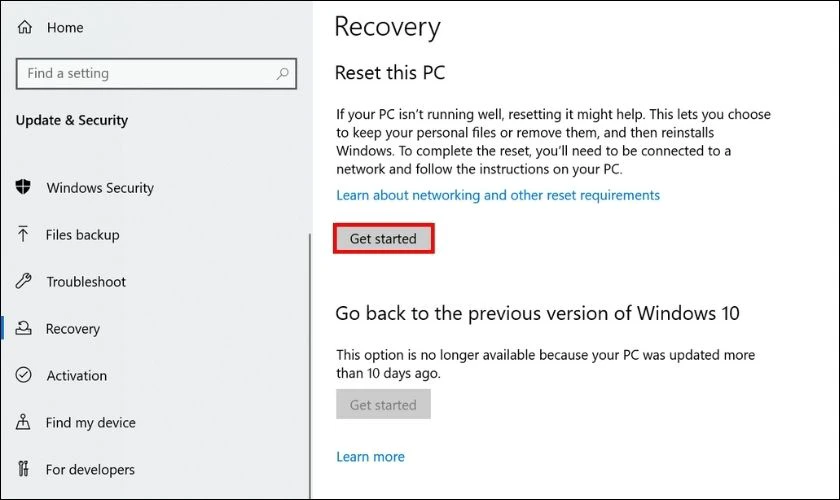Click the Troubleshoot wrench icon
Viewport: 840px width, 500px height.
point(23,281)
